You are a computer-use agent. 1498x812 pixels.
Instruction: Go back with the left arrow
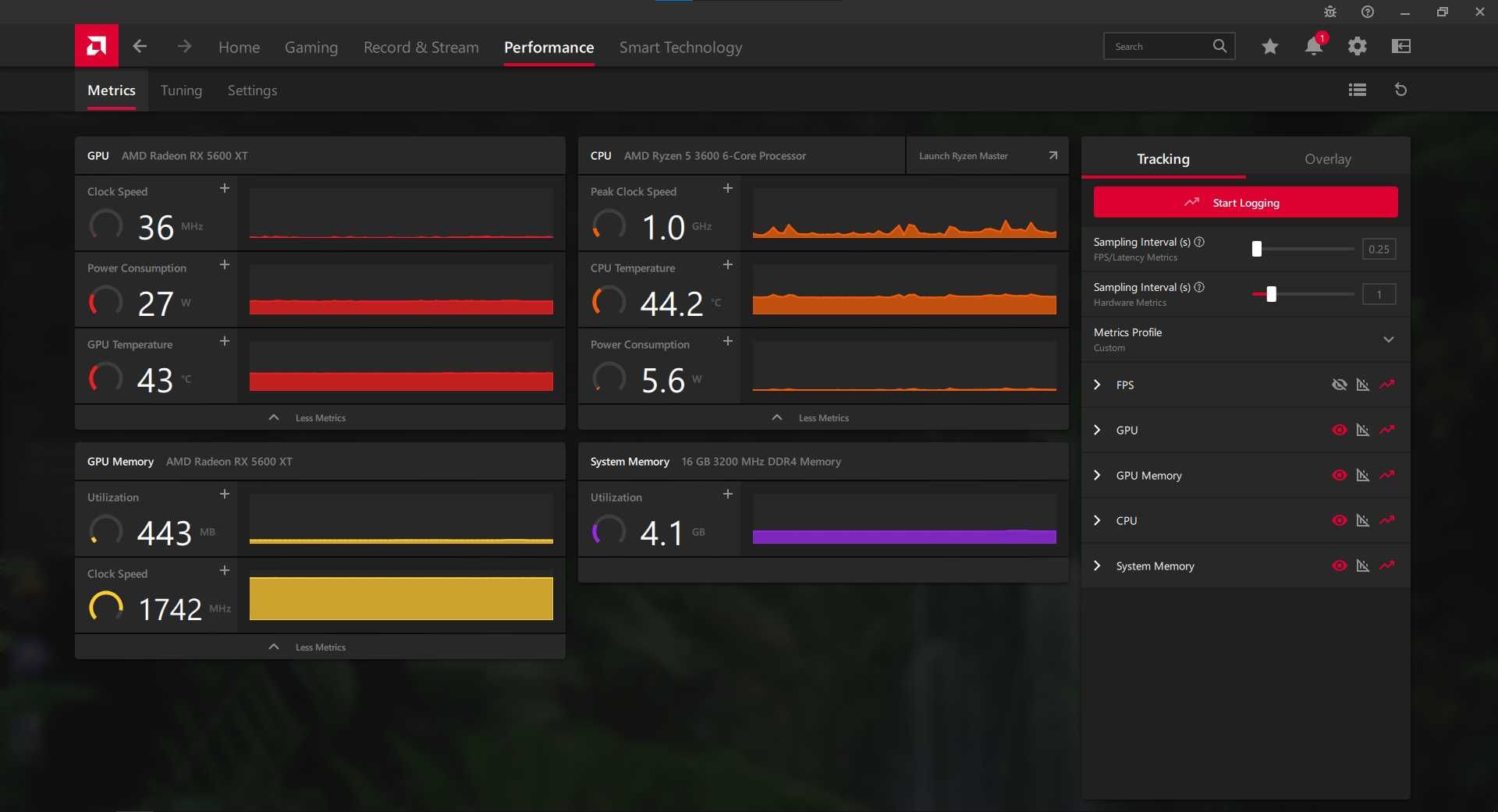[x=140, y=46]
